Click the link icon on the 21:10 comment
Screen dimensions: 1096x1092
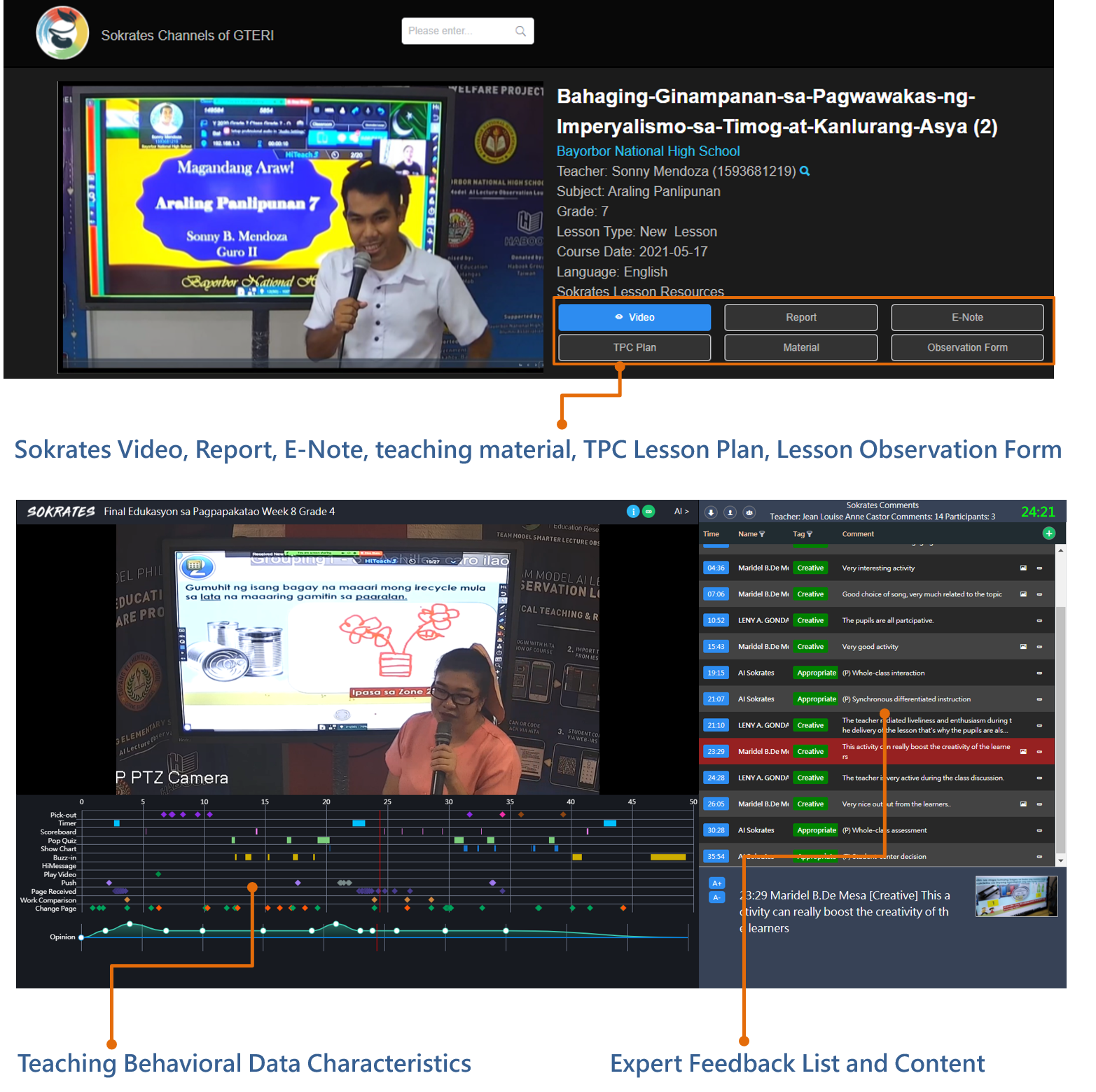click(1039, 725)
